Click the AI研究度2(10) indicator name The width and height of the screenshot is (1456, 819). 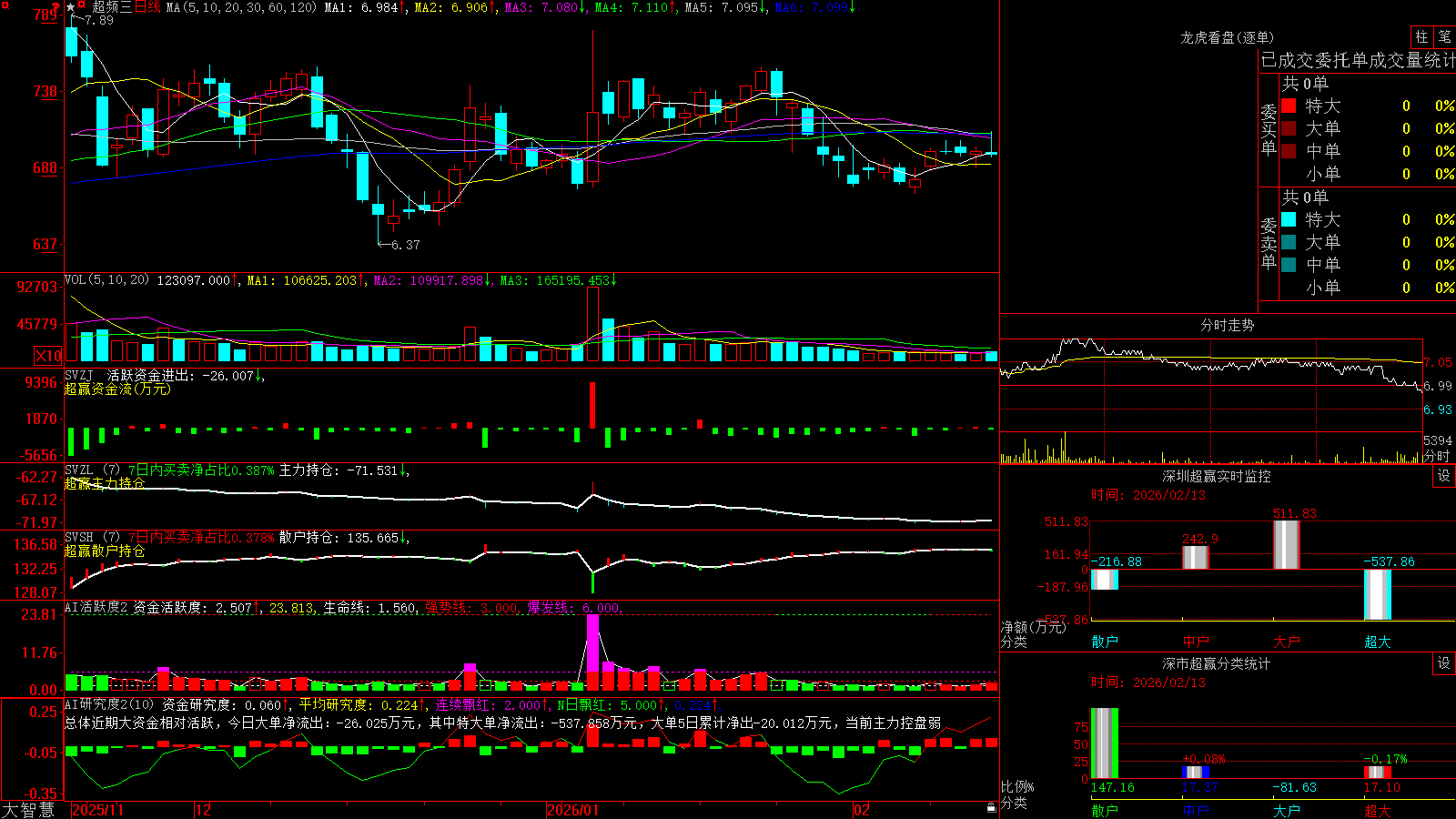click(109, 704)
